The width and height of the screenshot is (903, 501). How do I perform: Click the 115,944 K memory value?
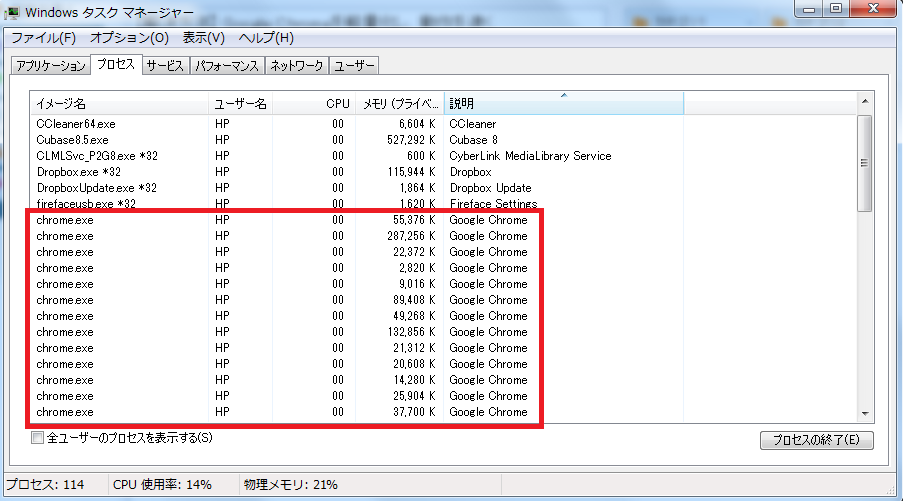coord(411,172)
